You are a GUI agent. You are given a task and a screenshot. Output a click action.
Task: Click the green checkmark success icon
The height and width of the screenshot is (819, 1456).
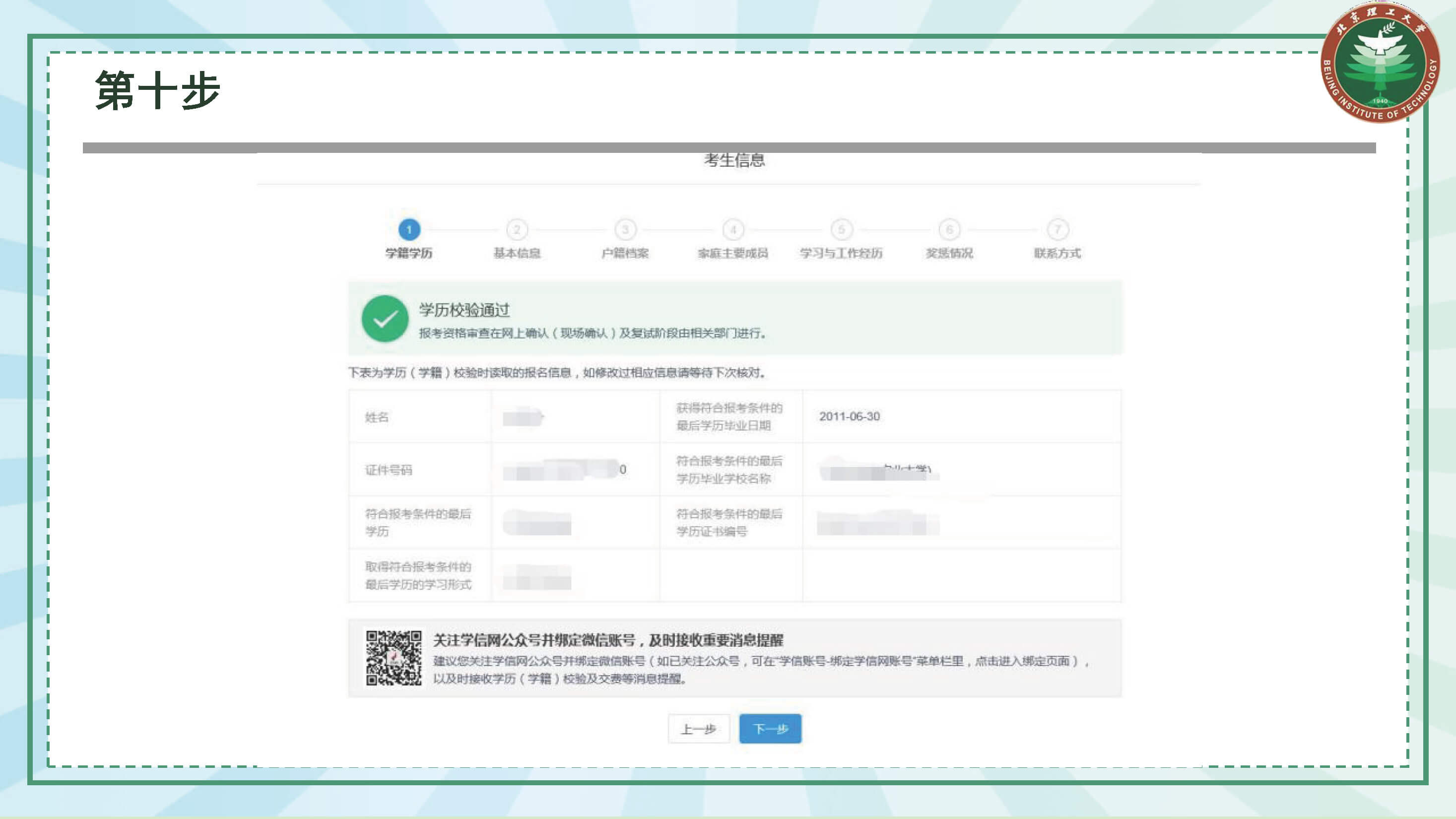[385, 319]
